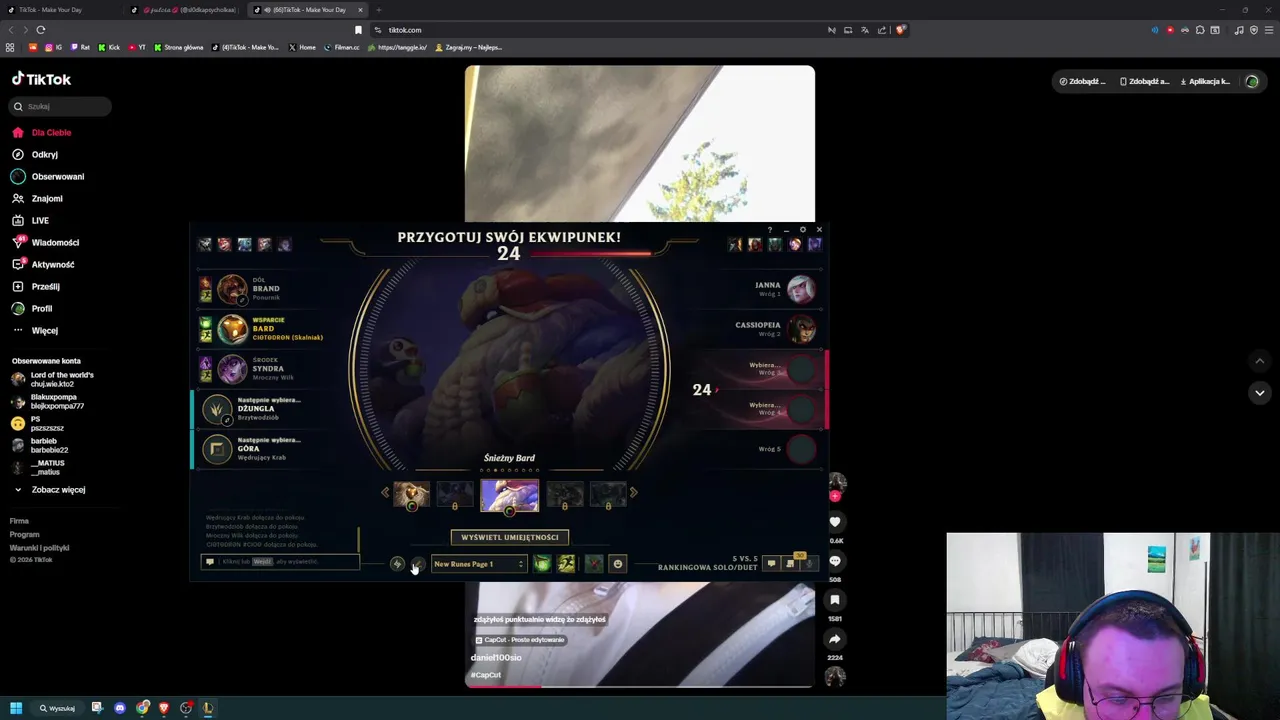Viewport: 1280px width, 720px height.
Task: Change the second summoner spell slot
Action: [566, 564]
